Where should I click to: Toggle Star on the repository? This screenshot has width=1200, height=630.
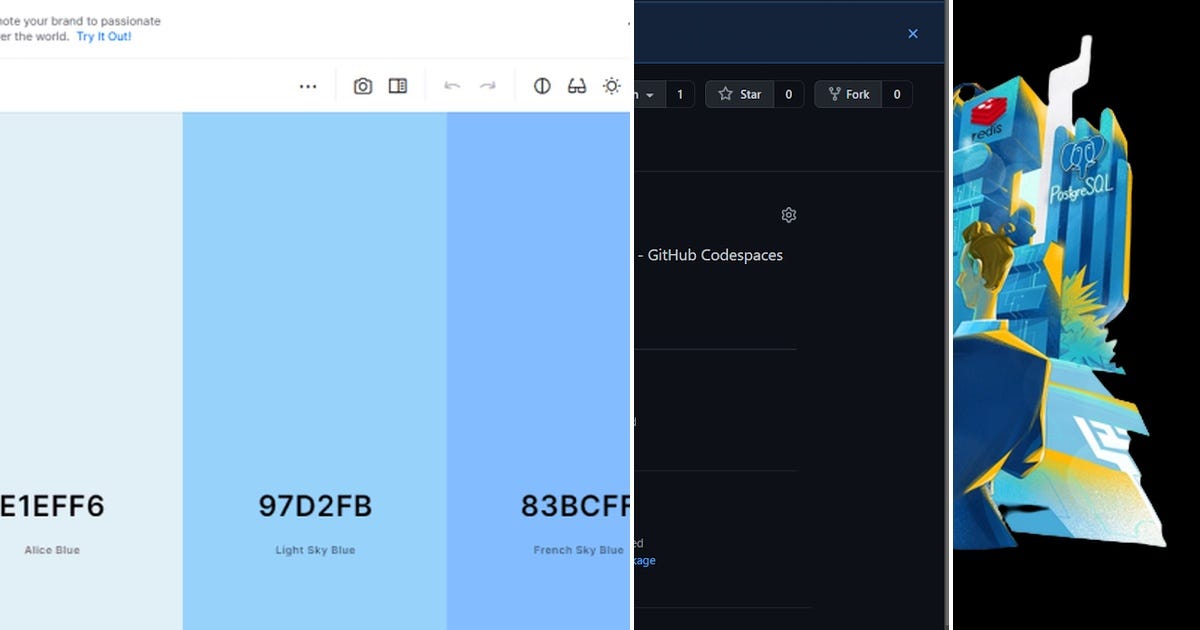click(746, 94)
